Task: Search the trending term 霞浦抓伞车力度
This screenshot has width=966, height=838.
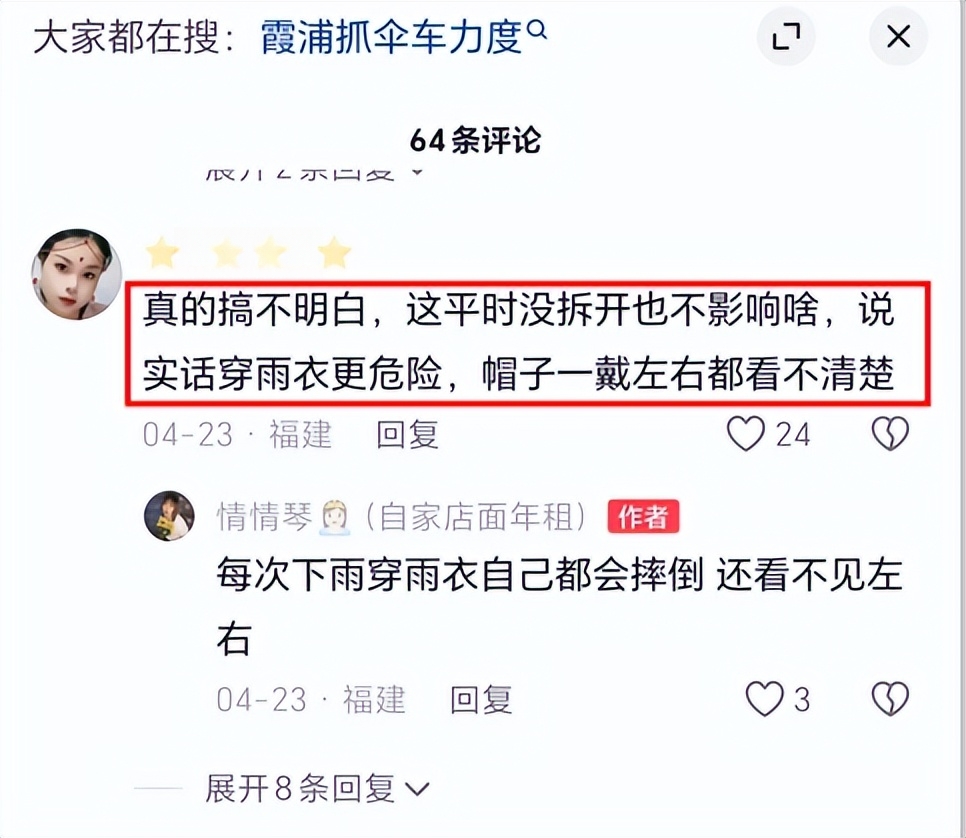Action: coord(392,37)
